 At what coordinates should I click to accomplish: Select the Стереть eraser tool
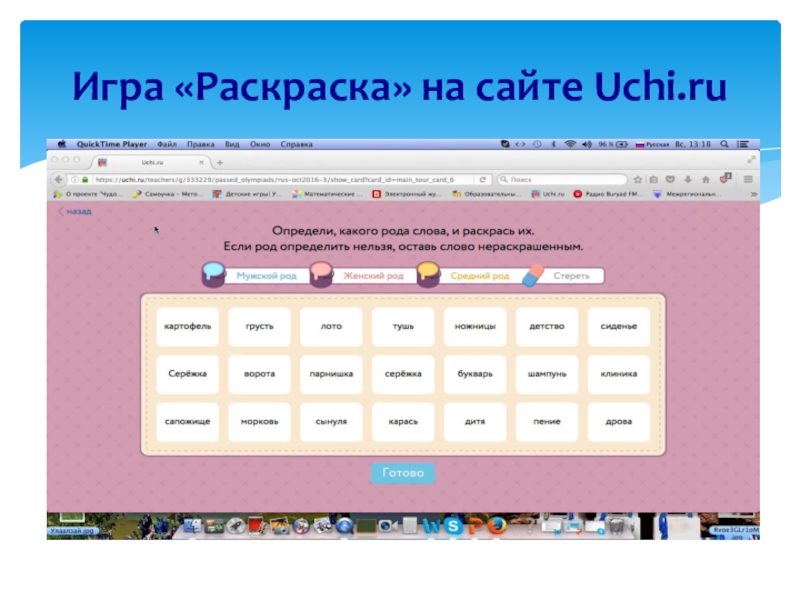(x=534, y=275)
